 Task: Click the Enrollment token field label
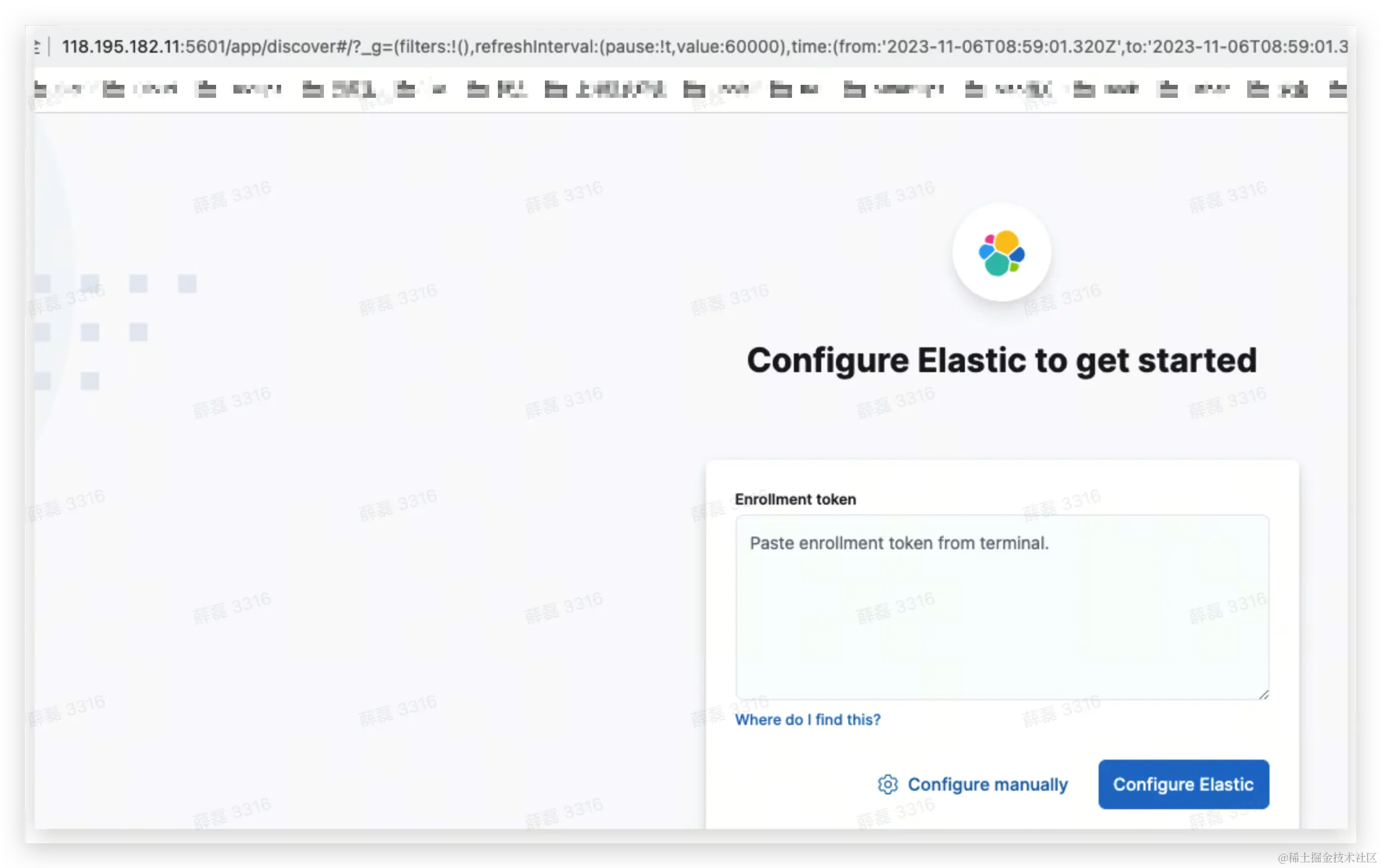(x=795, y=499)
